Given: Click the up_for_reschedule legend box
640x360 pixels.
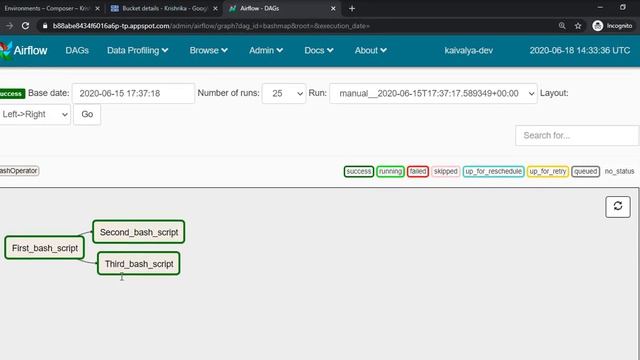Looking at the screenshot, I should point(493,171).
